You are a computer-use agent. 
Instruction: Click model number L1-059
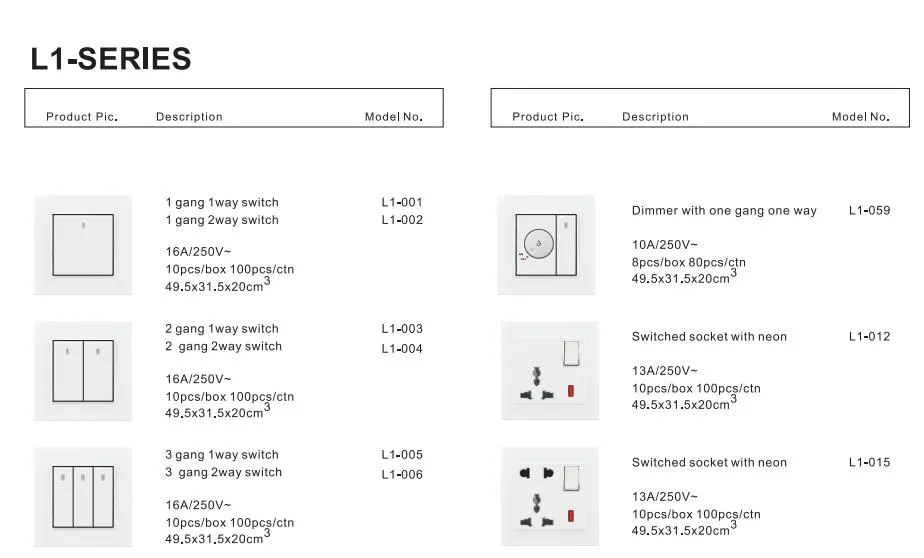[x=869, y=210]
